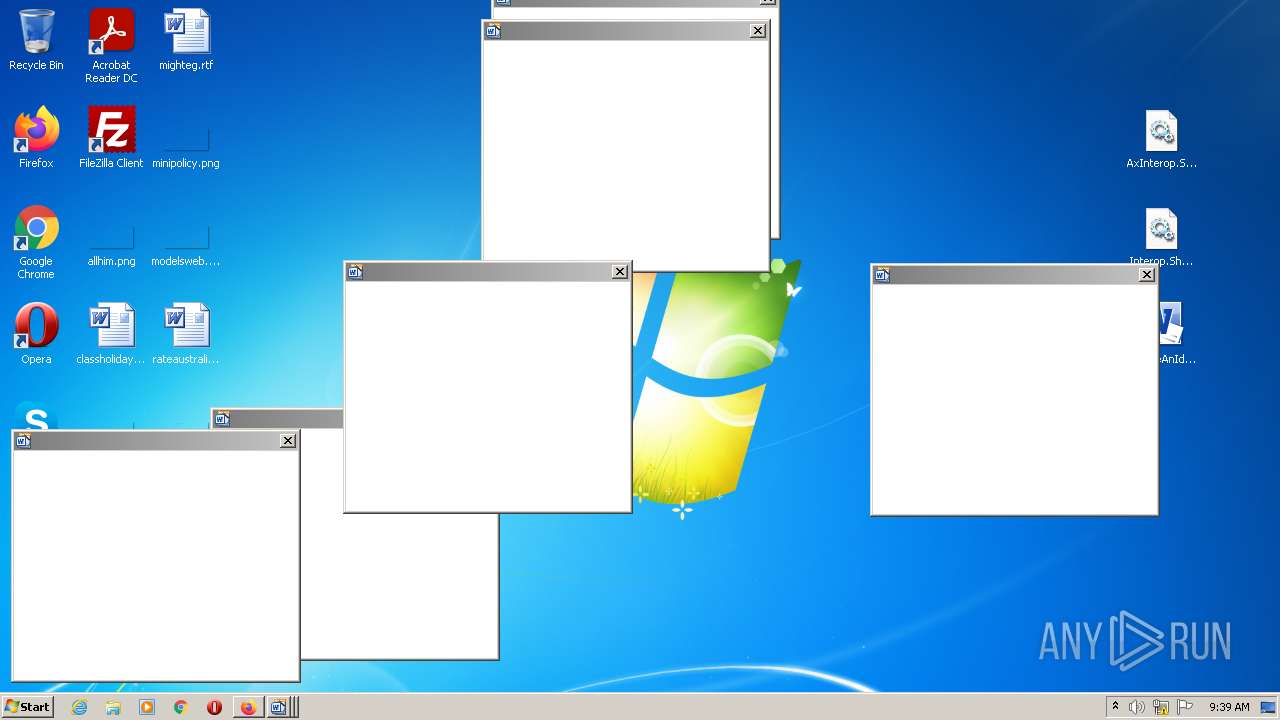Open the Start menu
The image size is (1280, 720).
coord(27,707)
